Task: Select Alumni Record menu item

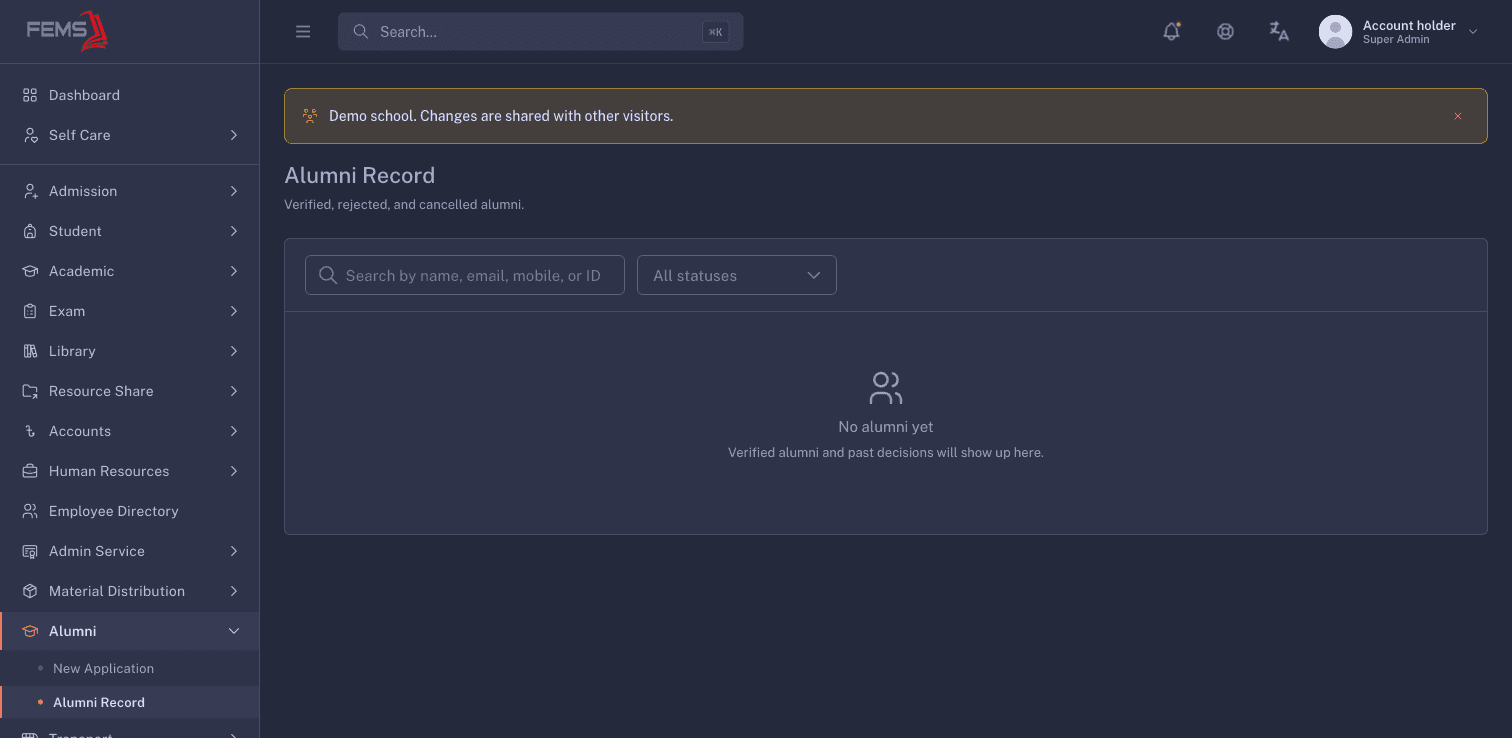Action: [x=130, y=702]
